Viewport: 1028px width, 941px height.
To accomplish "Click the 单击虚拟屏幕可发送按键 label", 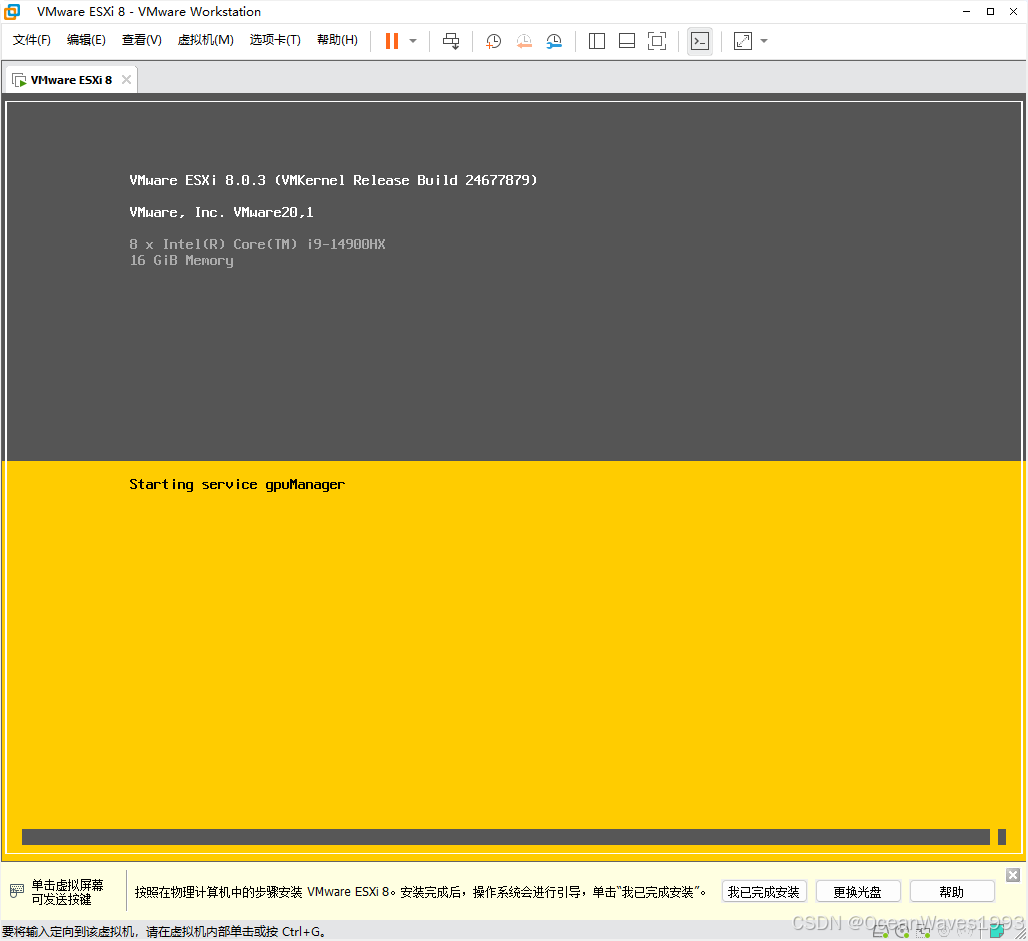I will [68, 892].
